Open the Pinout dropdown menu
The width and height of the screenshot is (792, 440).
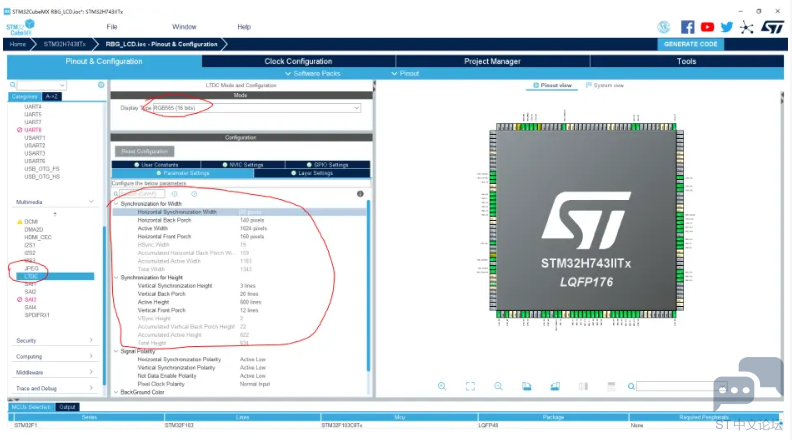[x=405, y=74]
